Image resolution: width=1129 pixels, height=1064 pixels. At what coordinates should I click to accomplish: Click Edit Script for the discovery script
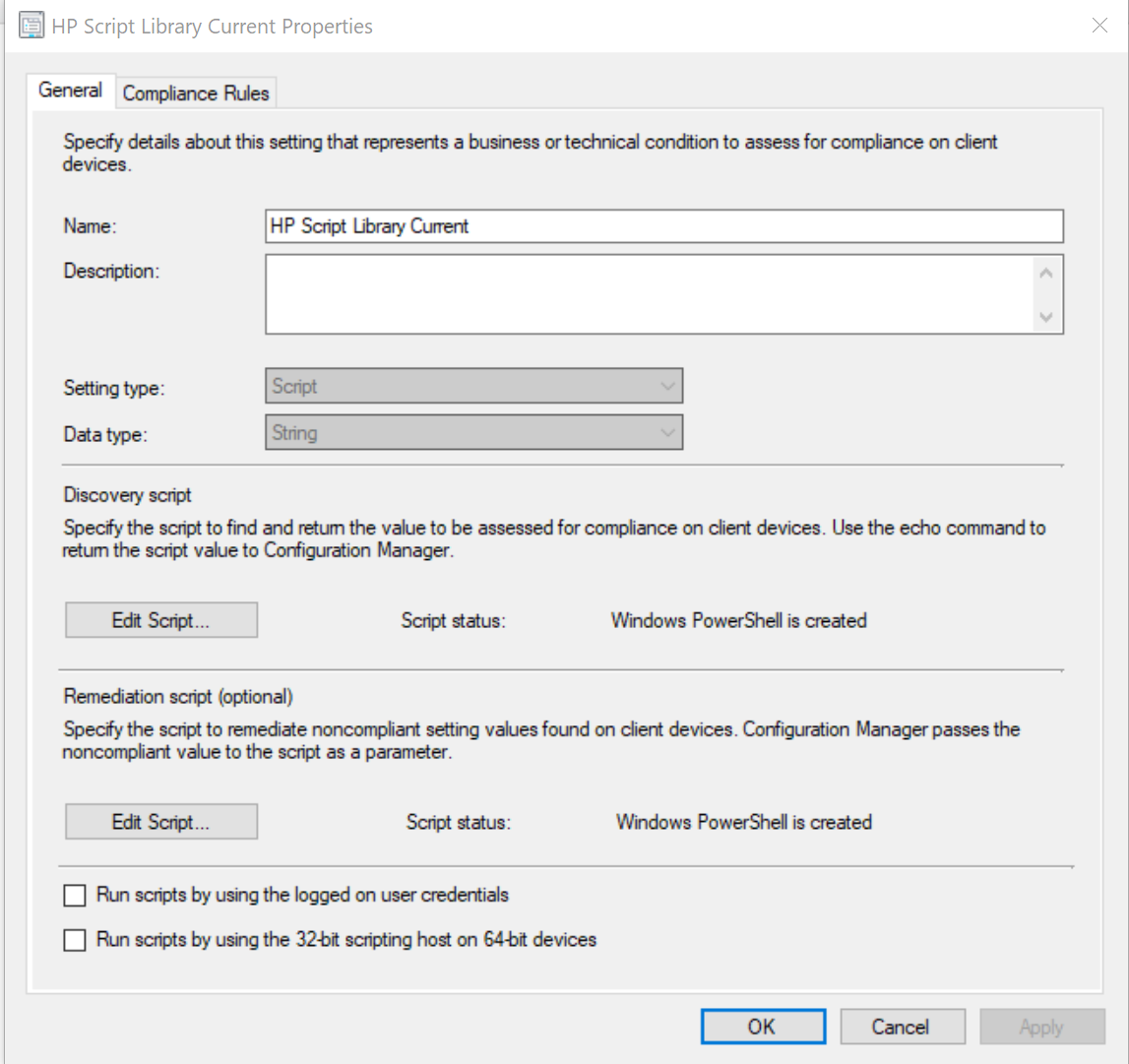pyautogui.click(x=160, y=619)
